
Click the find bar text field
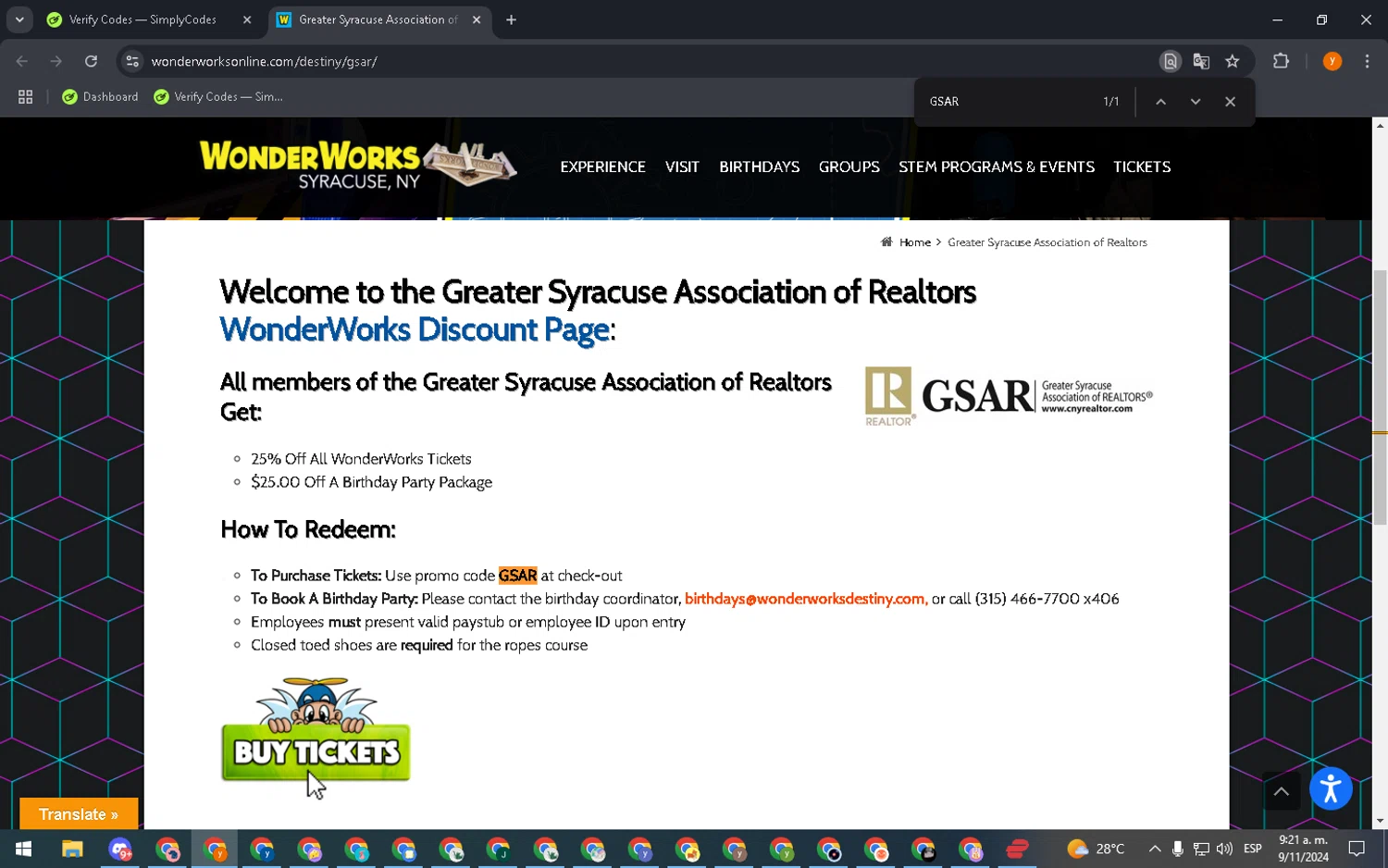coord(1009,102)
